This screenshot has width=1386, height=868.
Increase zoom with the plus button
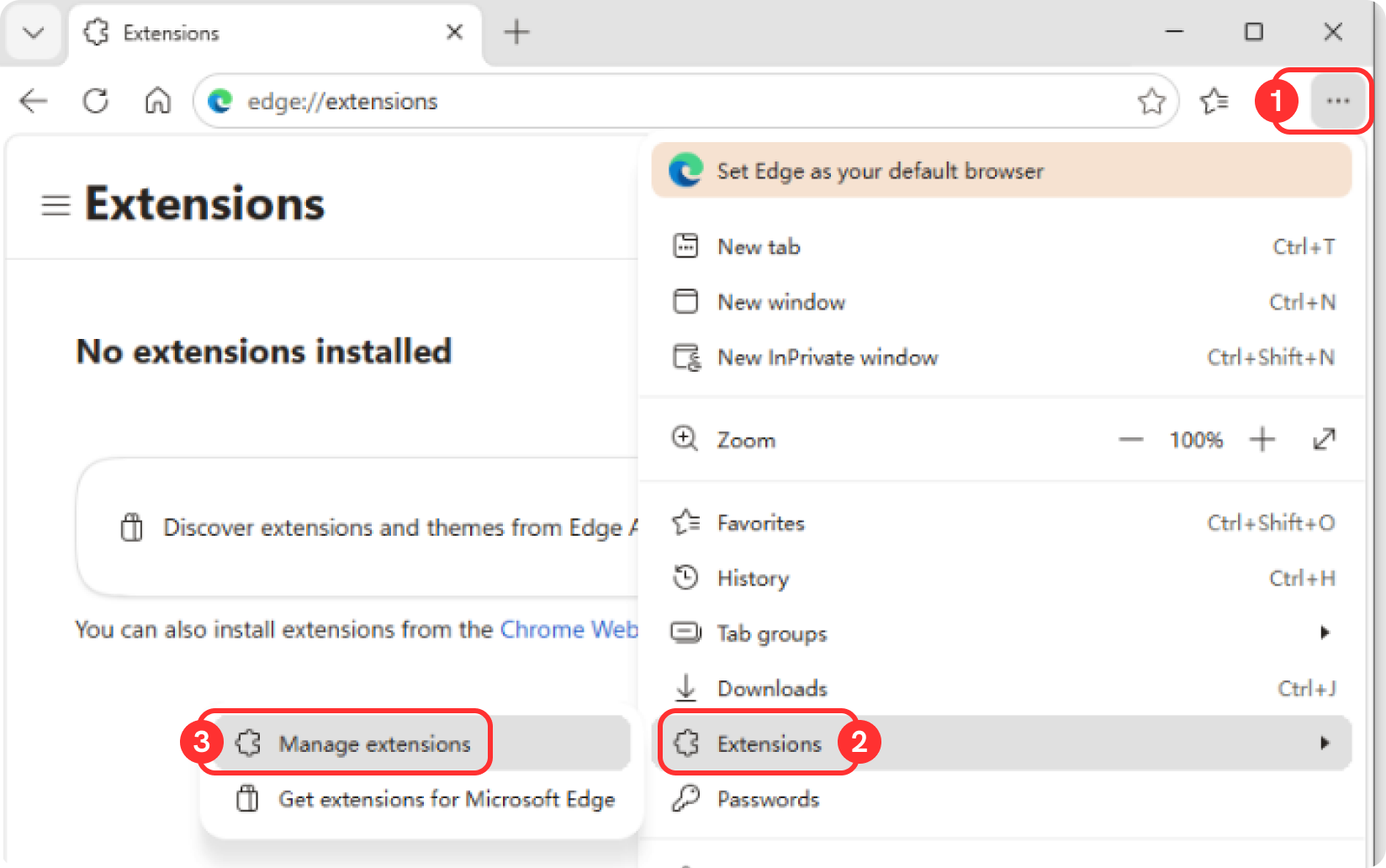point(1262,439)
